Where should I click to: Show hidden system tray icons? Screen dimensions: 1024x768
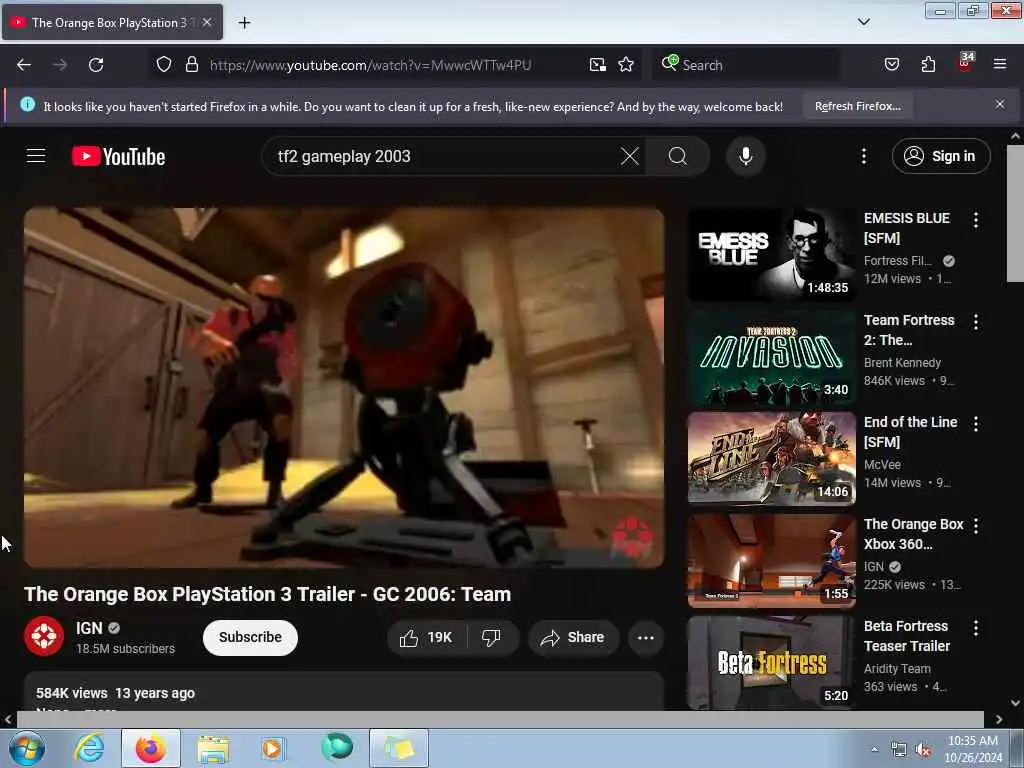click(874, 749)
